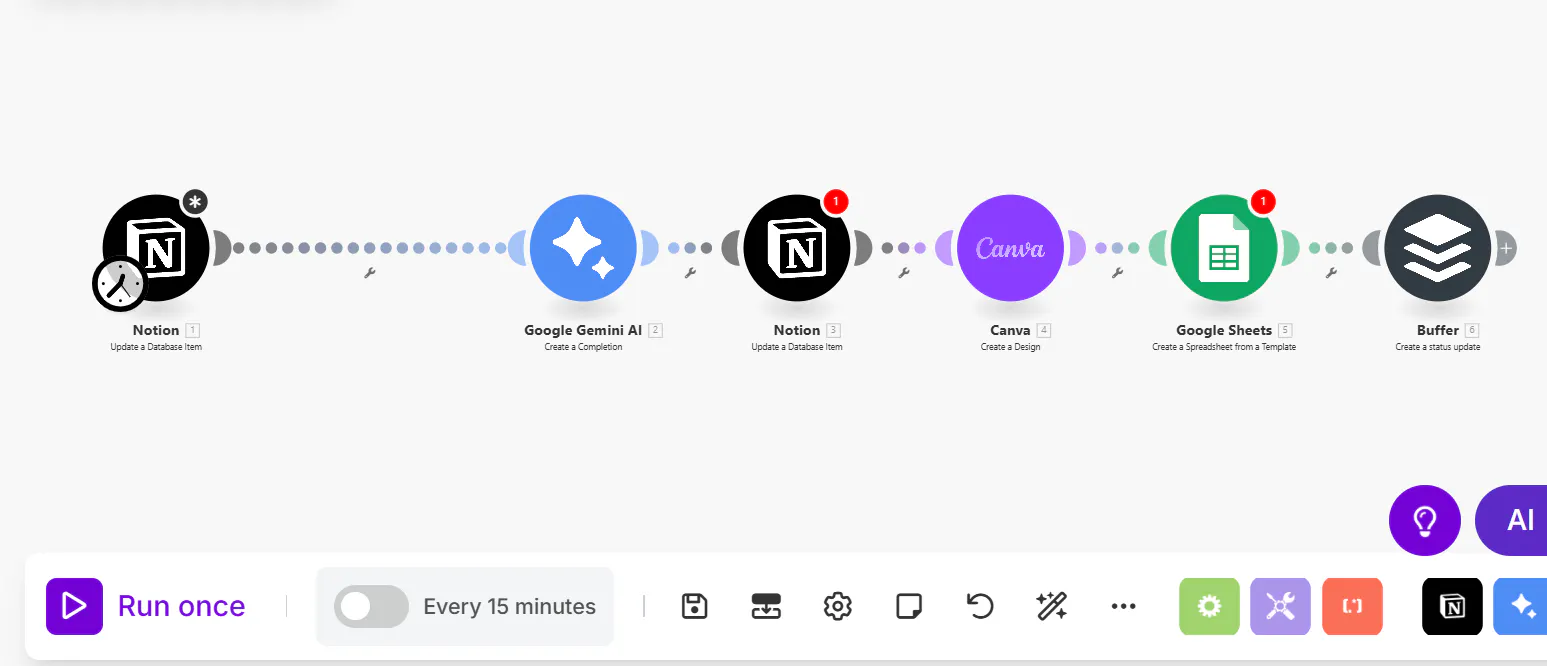The height and width of the screenshot is (666, 1547).
Task: Open the lightbulb help button
Action: (x=1425, y=520)
